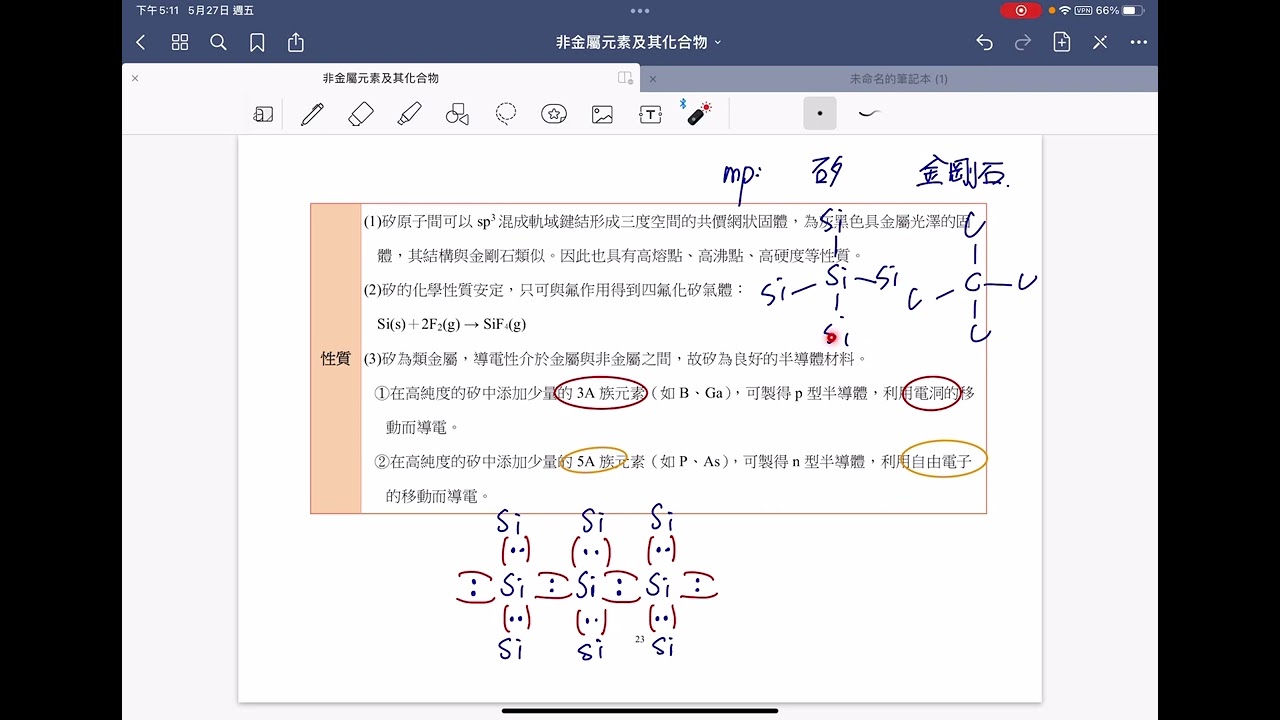
Task: Select the Eraser tool
Action: coord(361,114)
